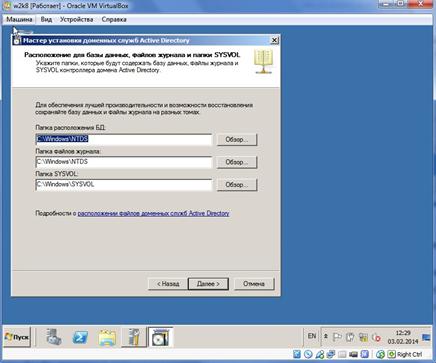Open the Машина menu
436x363 pixels.
tap(19, 19)
